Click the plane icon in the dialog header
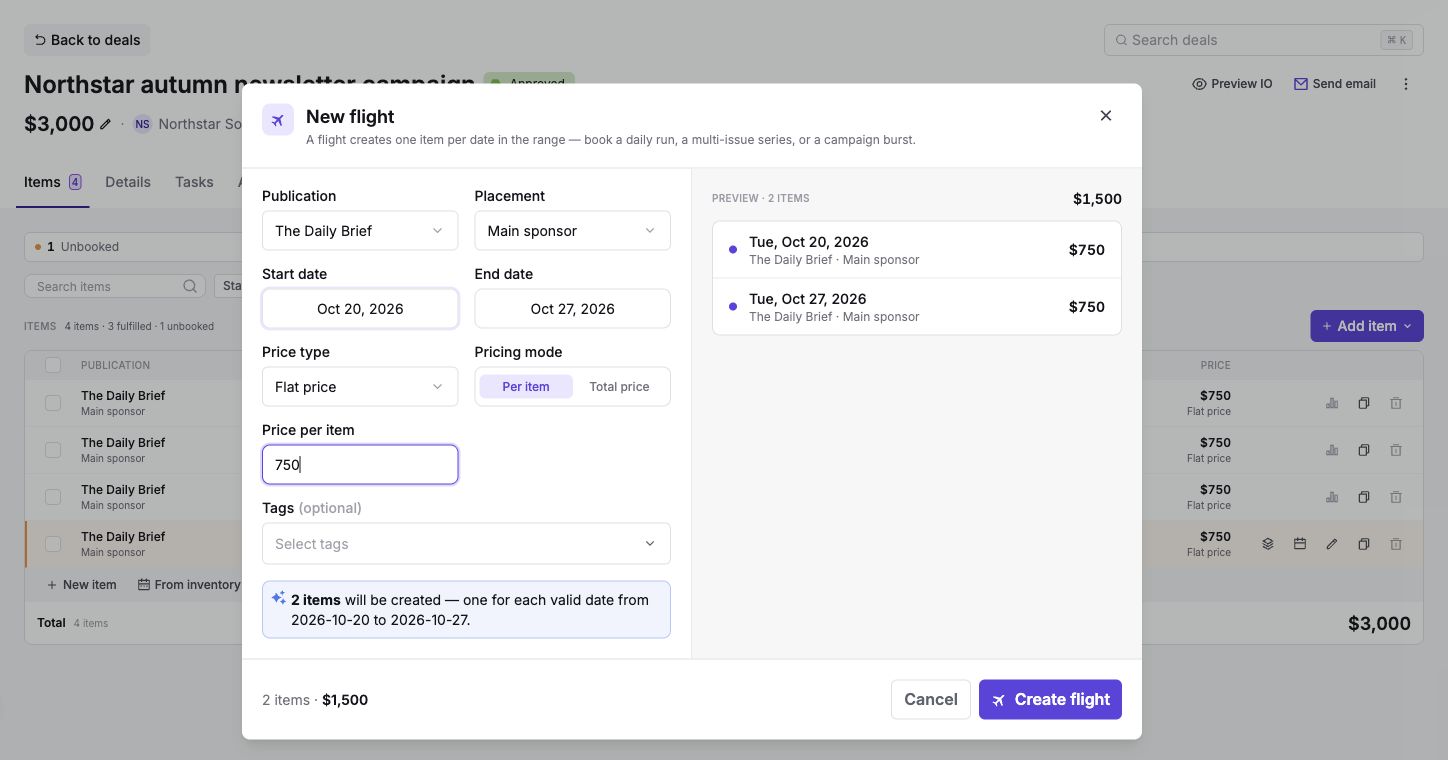Viewport: 1448px width, 760px height. [278, 120]
